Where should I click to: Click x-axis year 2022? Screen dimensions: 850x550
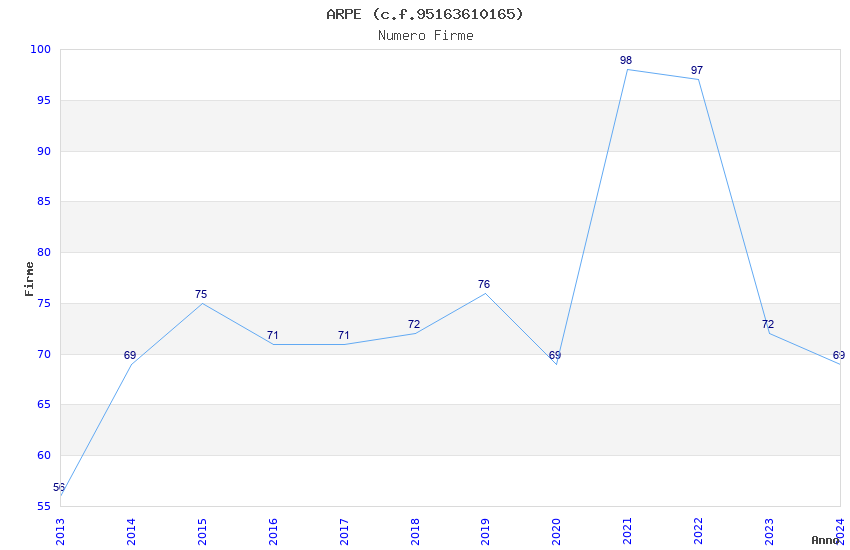point(699,532)
